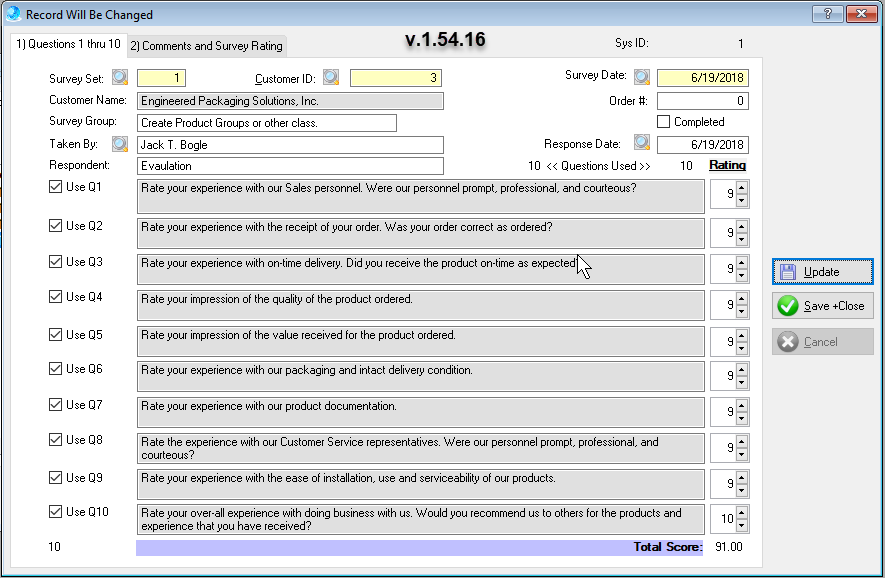Switch to Questions 1 thru 10 tab
The height and width of the screenshot is (578, 885).
click(68, 44)
